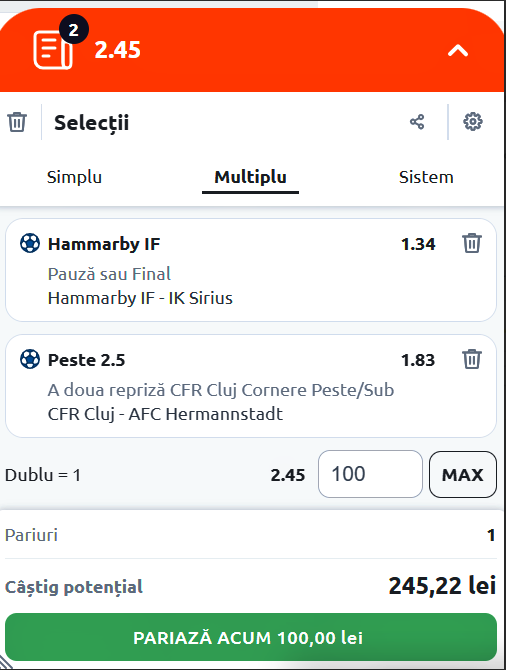
Task: Open the CFR Cluj - AFC Hermannstadt match
Action: click(x=165, y=414)
